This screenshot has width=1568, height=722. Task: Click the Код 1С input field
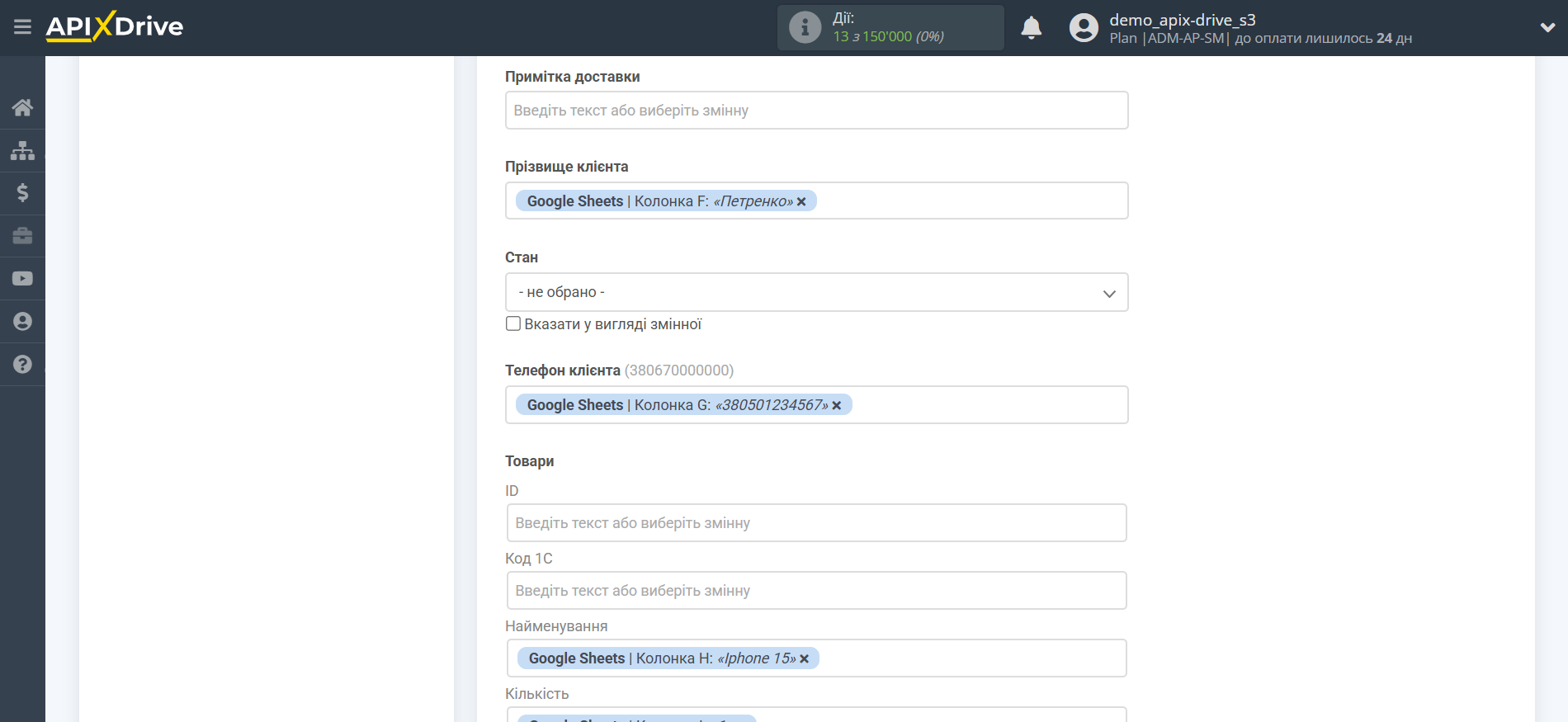[x=816, y=590]
